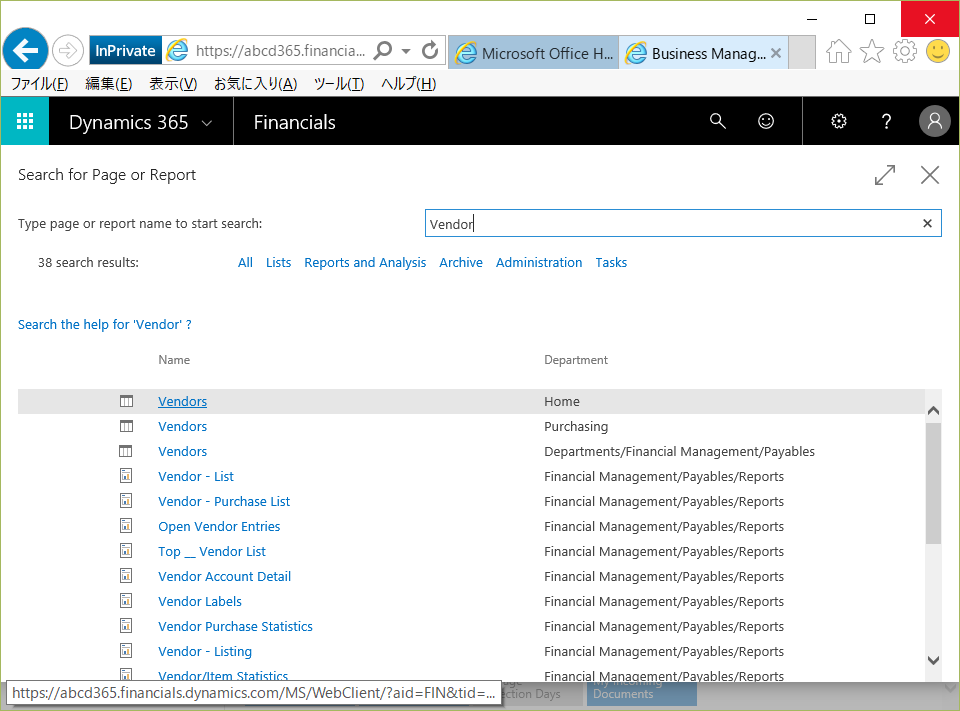Clear the Vendor search text
The width and height of the screenshot is (960, 711).
pos(927,224)
